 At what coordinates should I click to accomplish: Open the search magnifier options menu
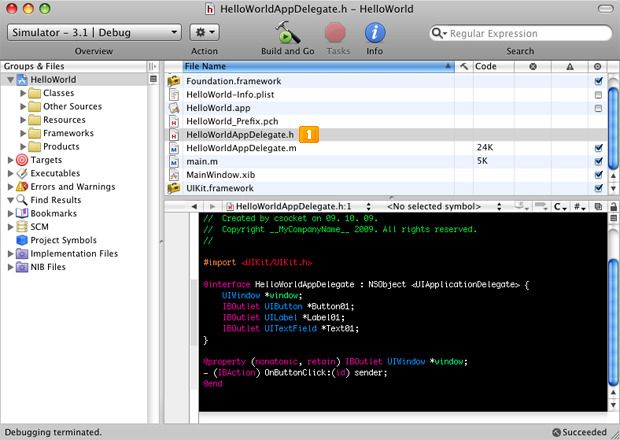point(439,33)
